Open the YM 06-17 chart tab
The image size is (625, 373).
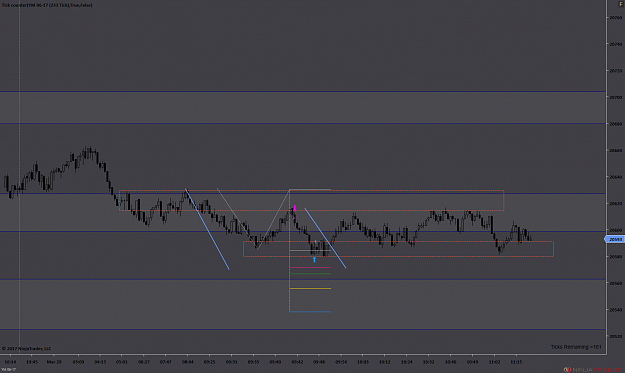8,369
